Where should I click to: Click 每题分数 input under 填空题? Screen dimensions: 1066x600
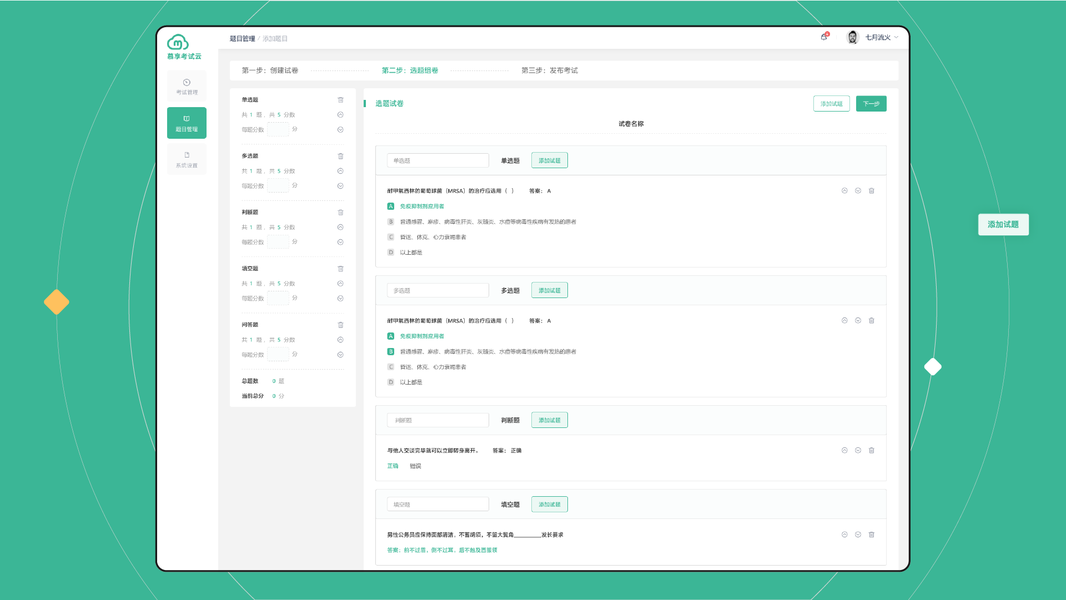pos(278,298)
